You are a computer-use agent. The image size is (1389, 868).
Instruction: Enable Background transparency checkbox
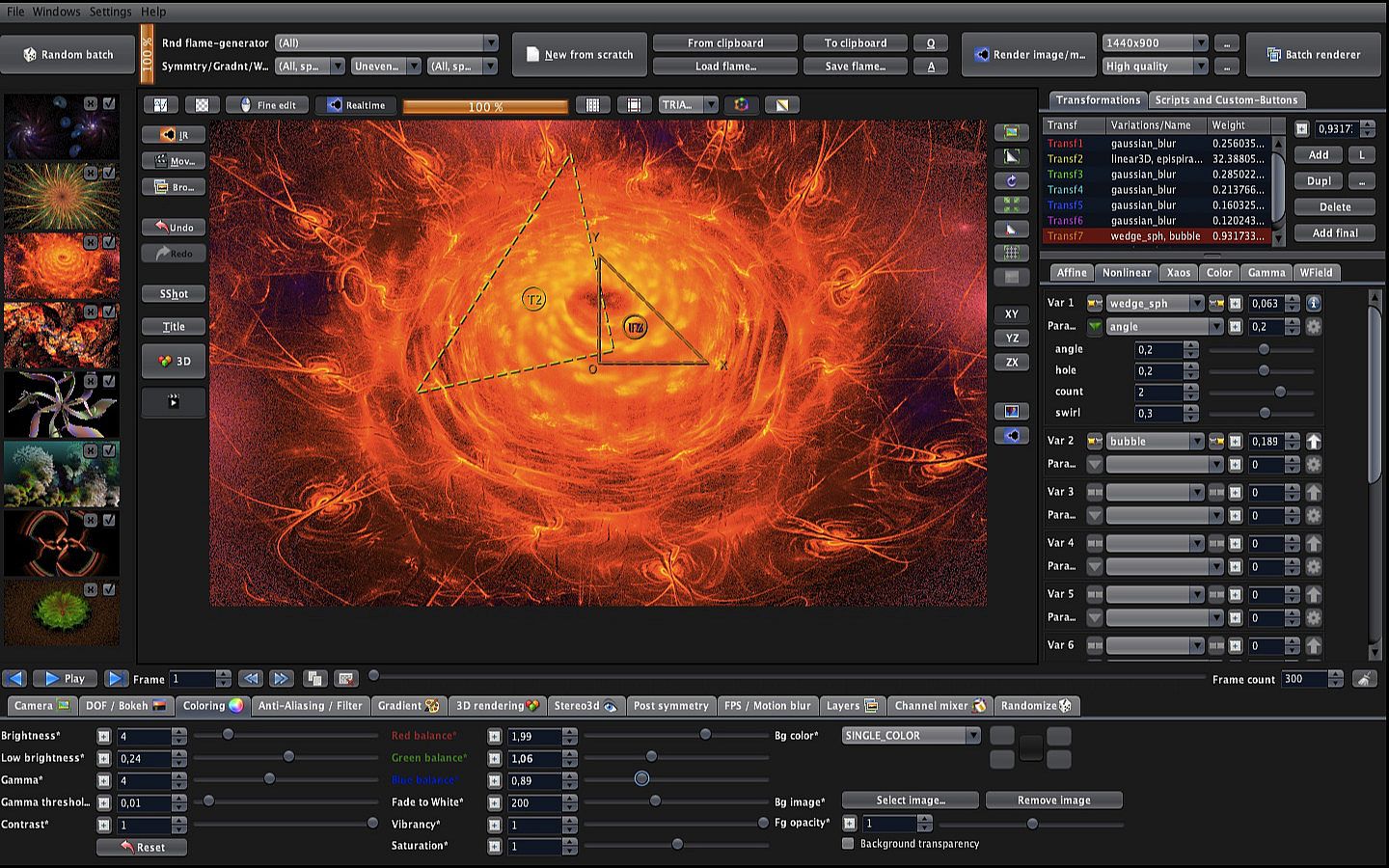coord(848,844)
